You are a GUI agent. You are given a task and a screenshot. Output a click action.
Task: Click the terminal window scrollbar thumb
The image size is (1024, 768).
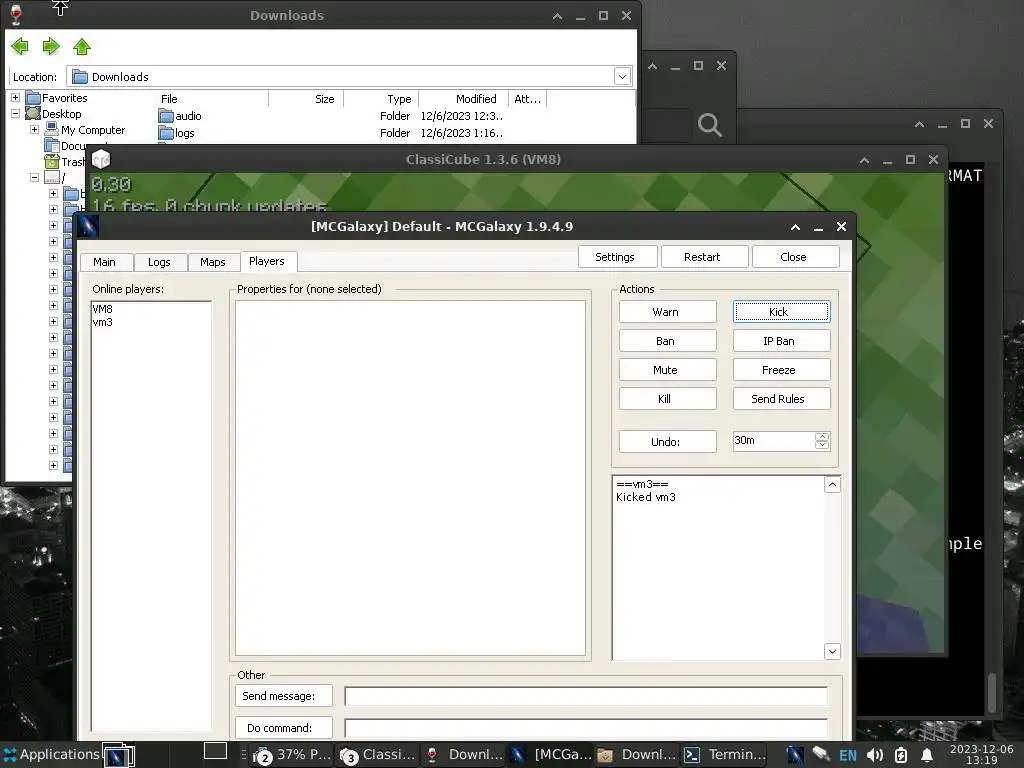coord(992,692)
